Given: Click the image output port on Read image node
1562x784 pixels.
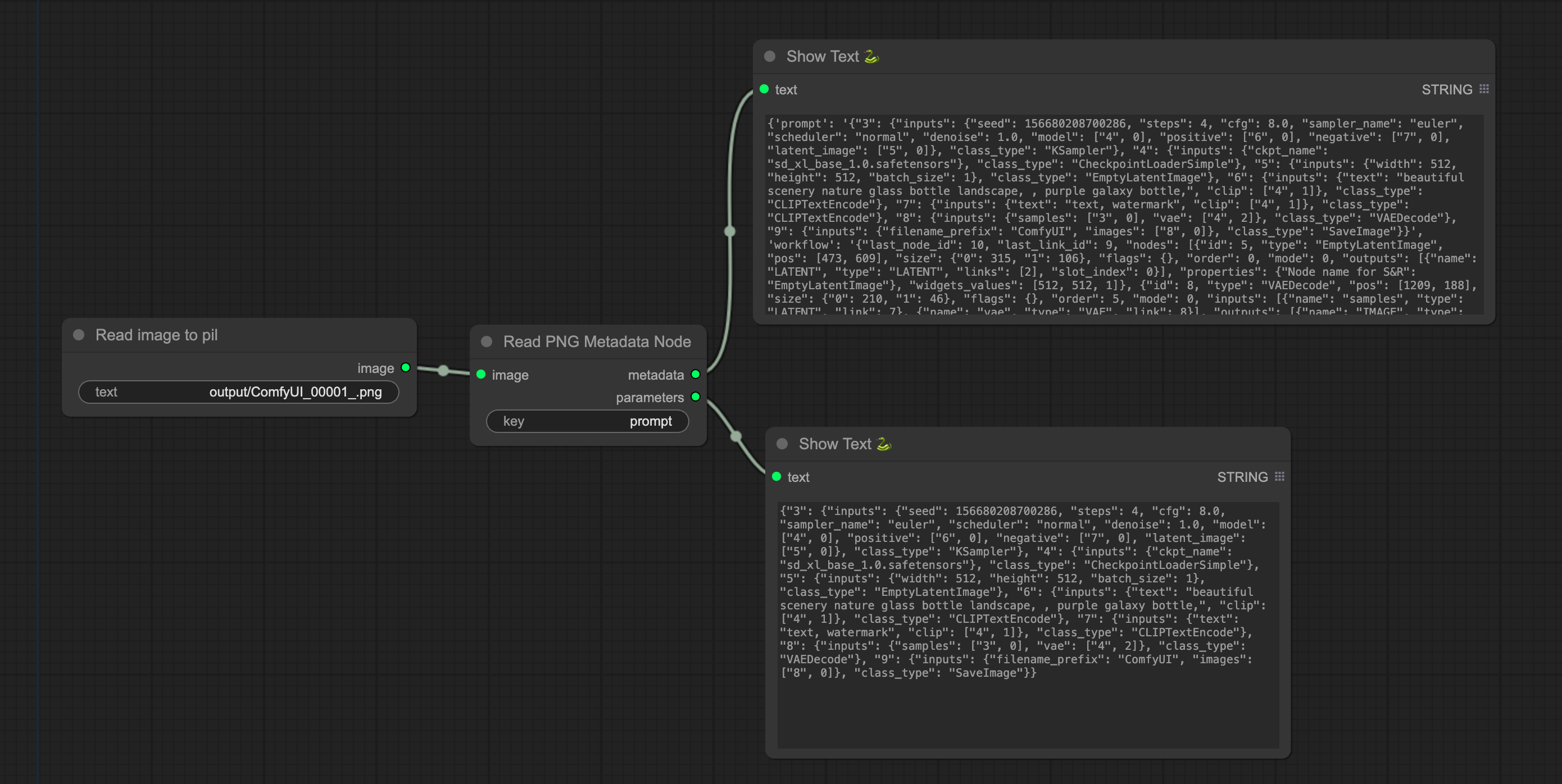Looking at the screenshot, I should click(406, 368).
